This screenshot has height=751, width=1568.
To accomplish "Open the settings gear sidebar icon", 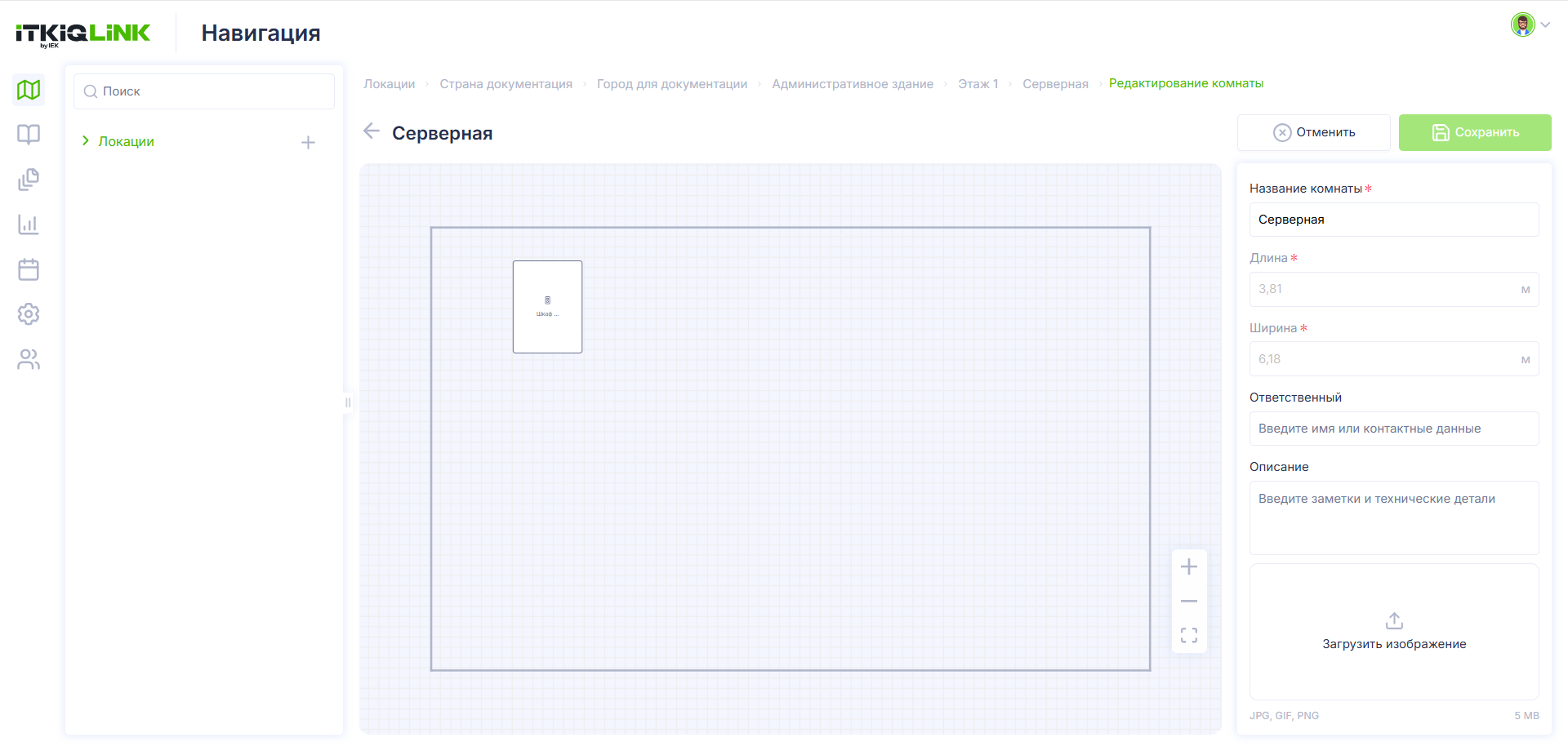I will pyautogui.click(x=29, y=314).
